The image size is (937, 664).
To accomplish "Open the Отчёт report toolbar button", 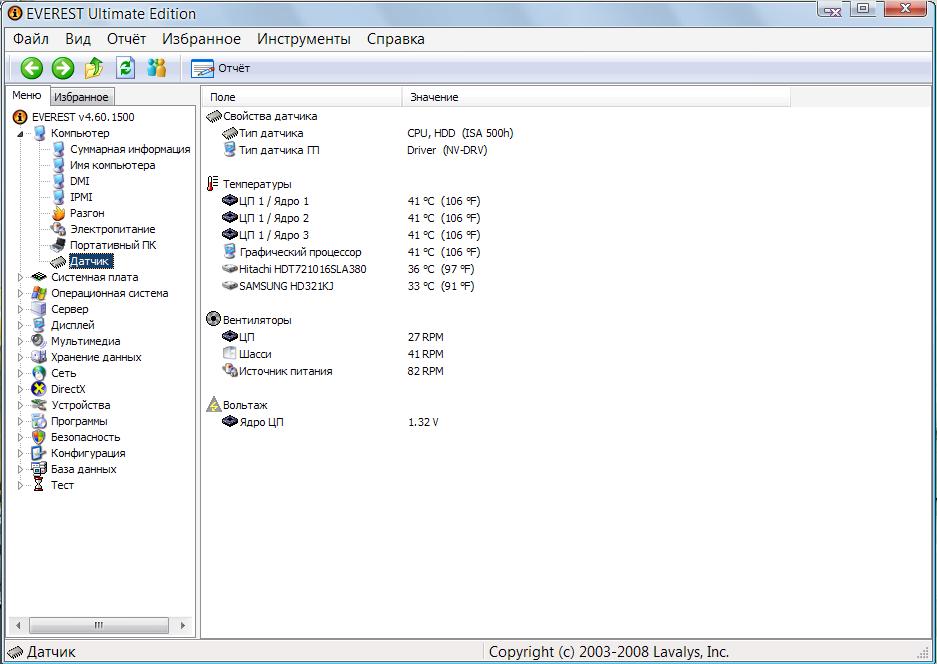I will (x=221, y=68).
